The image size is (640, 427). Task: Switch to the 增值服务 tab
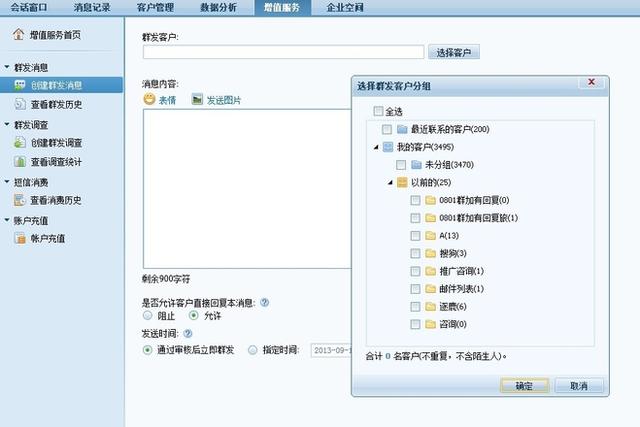[x=282, y=7]
